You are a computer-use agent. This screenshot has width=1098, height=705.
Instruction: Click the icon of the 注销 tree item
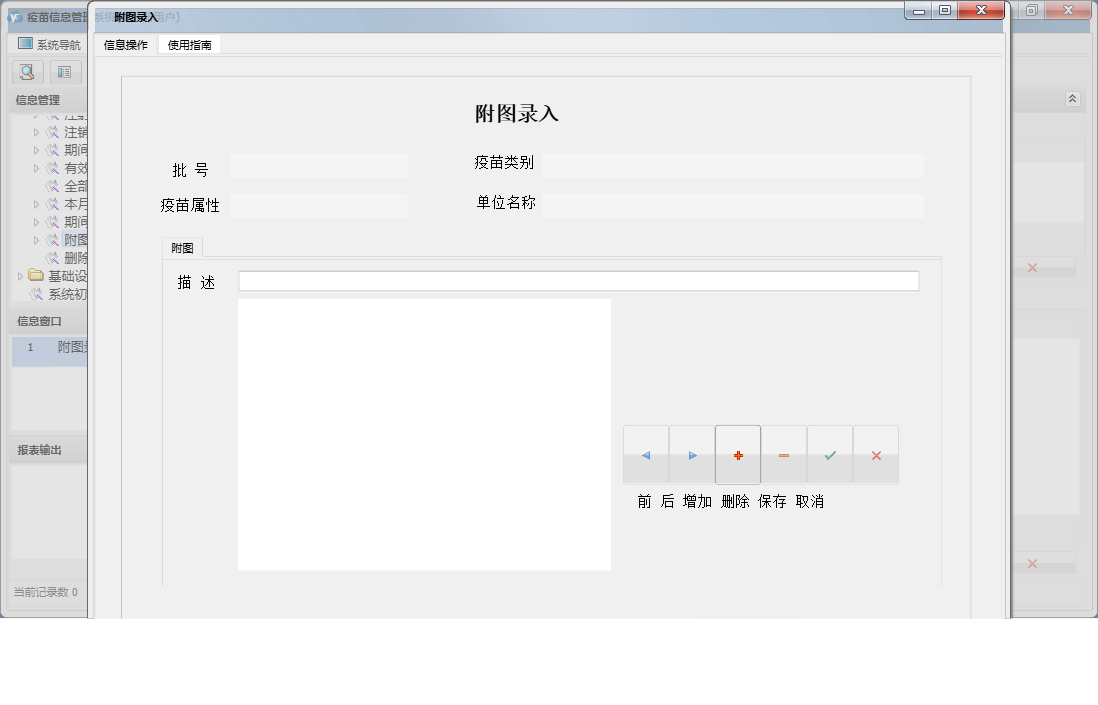(53, 132)
